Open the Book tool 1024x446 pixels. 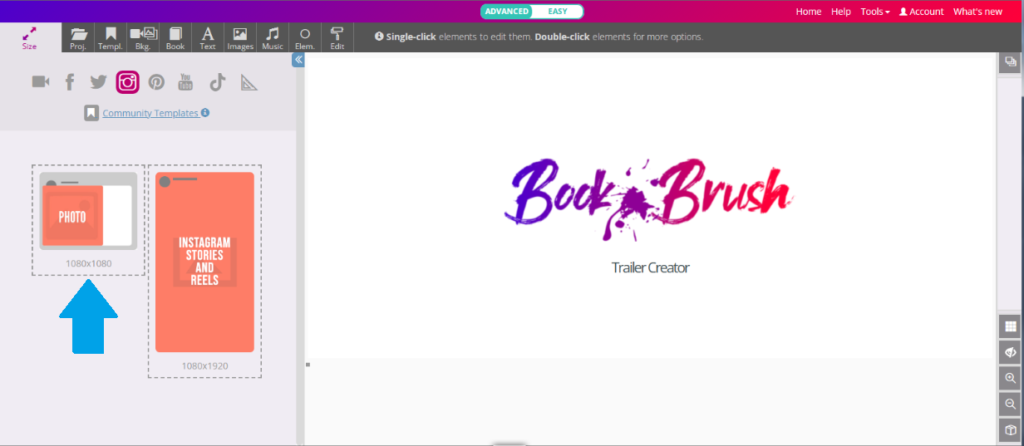(x=175, y=38)
